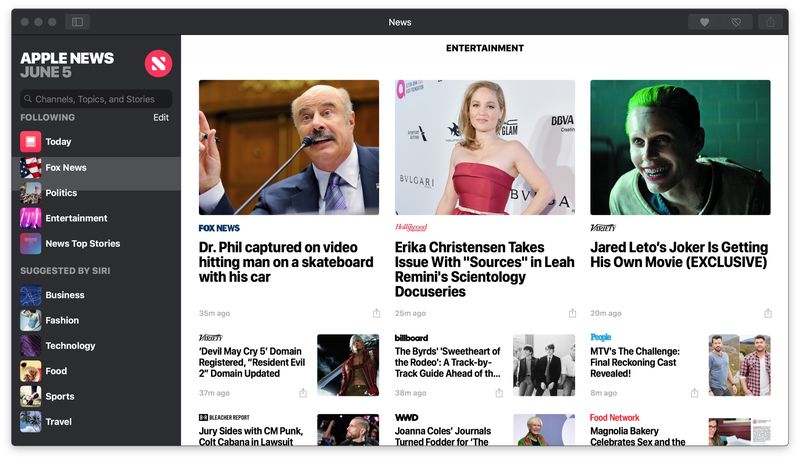
Task: Open Today in the sidebar
Action: pos(58,142)
